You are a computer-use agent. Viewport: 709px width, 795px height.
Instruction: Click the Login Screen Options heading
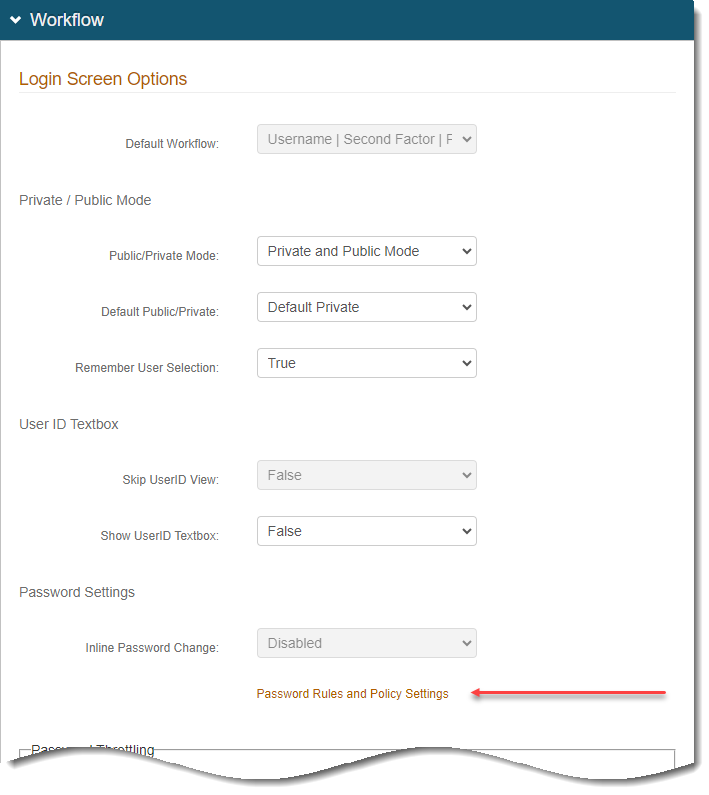103,79
